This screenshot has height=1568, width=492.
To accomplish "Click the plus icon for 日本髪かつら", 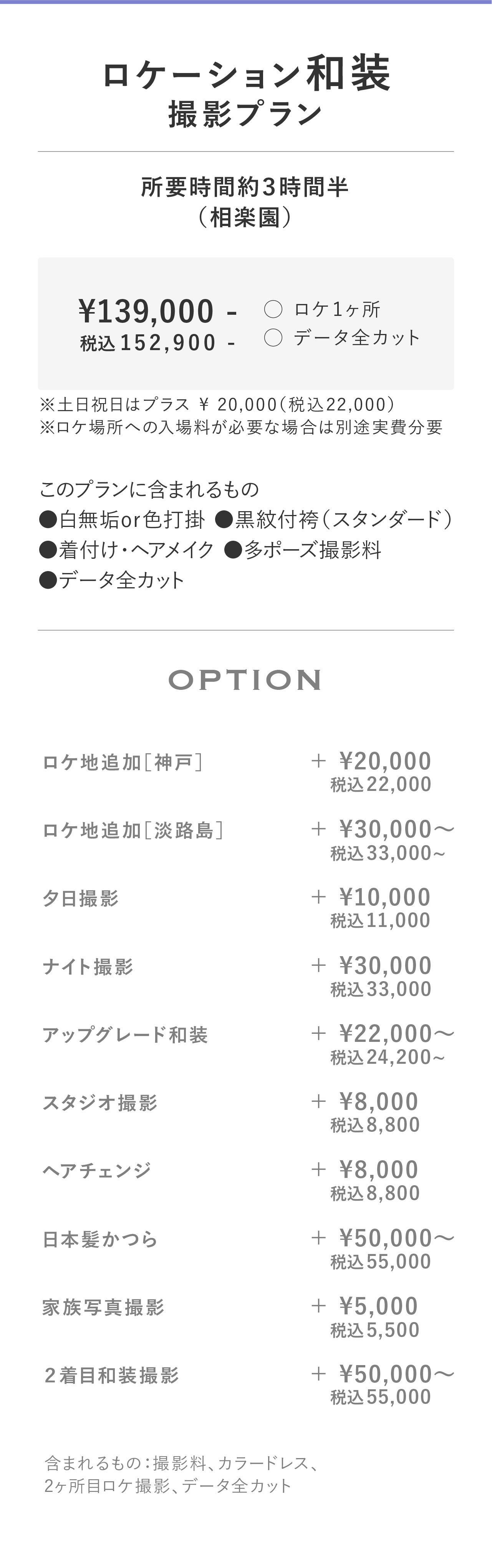I will 318,1237.
